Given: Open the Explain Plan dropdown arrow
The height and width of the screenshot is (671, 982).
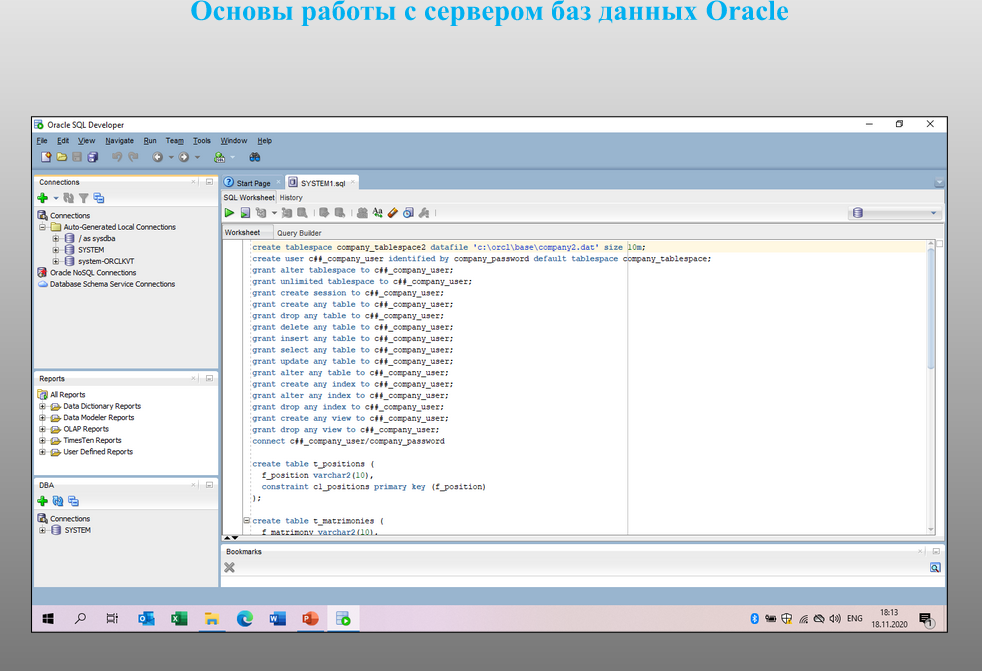Looking at the screenshot, I should coord(274,214).
